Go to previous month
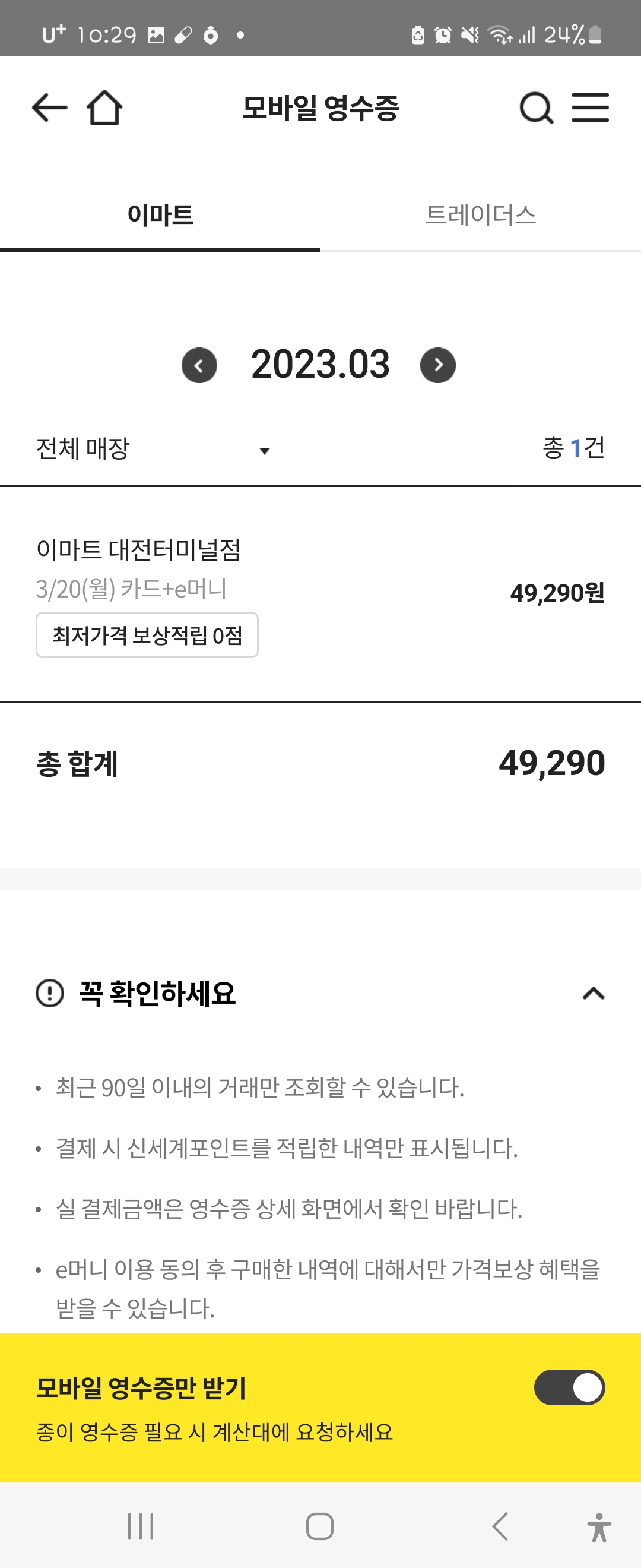 (x=199, y=365)
